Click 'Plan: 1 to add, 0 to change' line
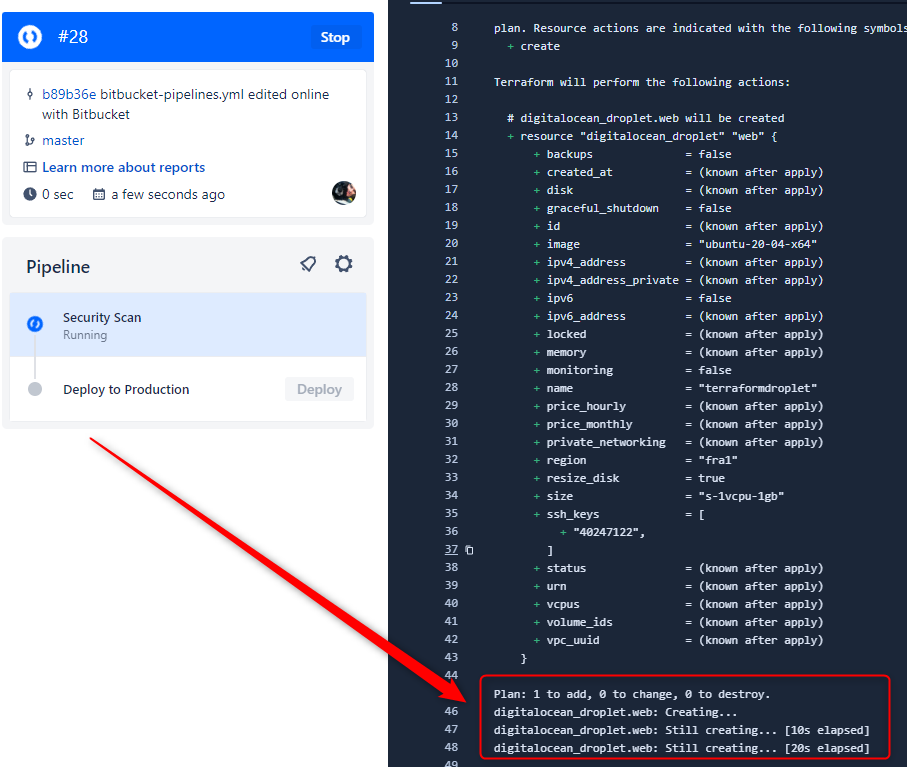Viewport: 907px width, 767px height. (x=632, y=694)
